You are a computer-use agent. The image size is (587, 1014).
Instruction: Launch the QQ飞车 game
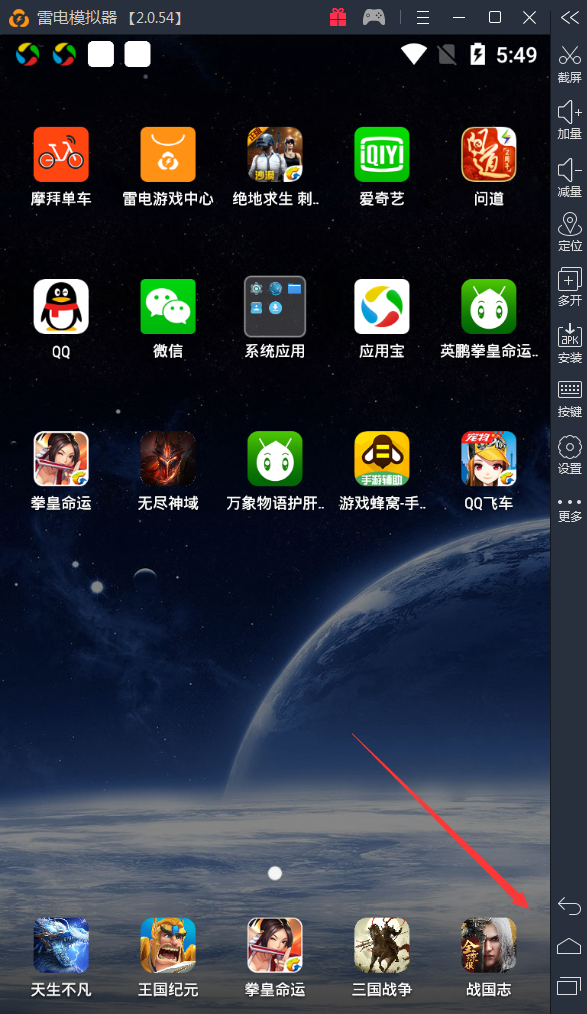489,458
